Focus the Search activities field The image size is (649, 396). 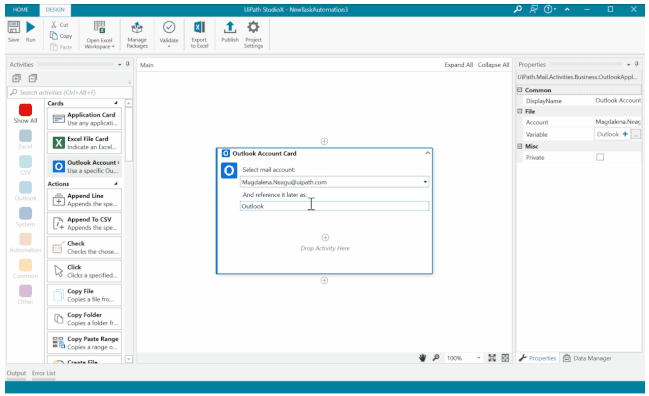click(70, 92)
